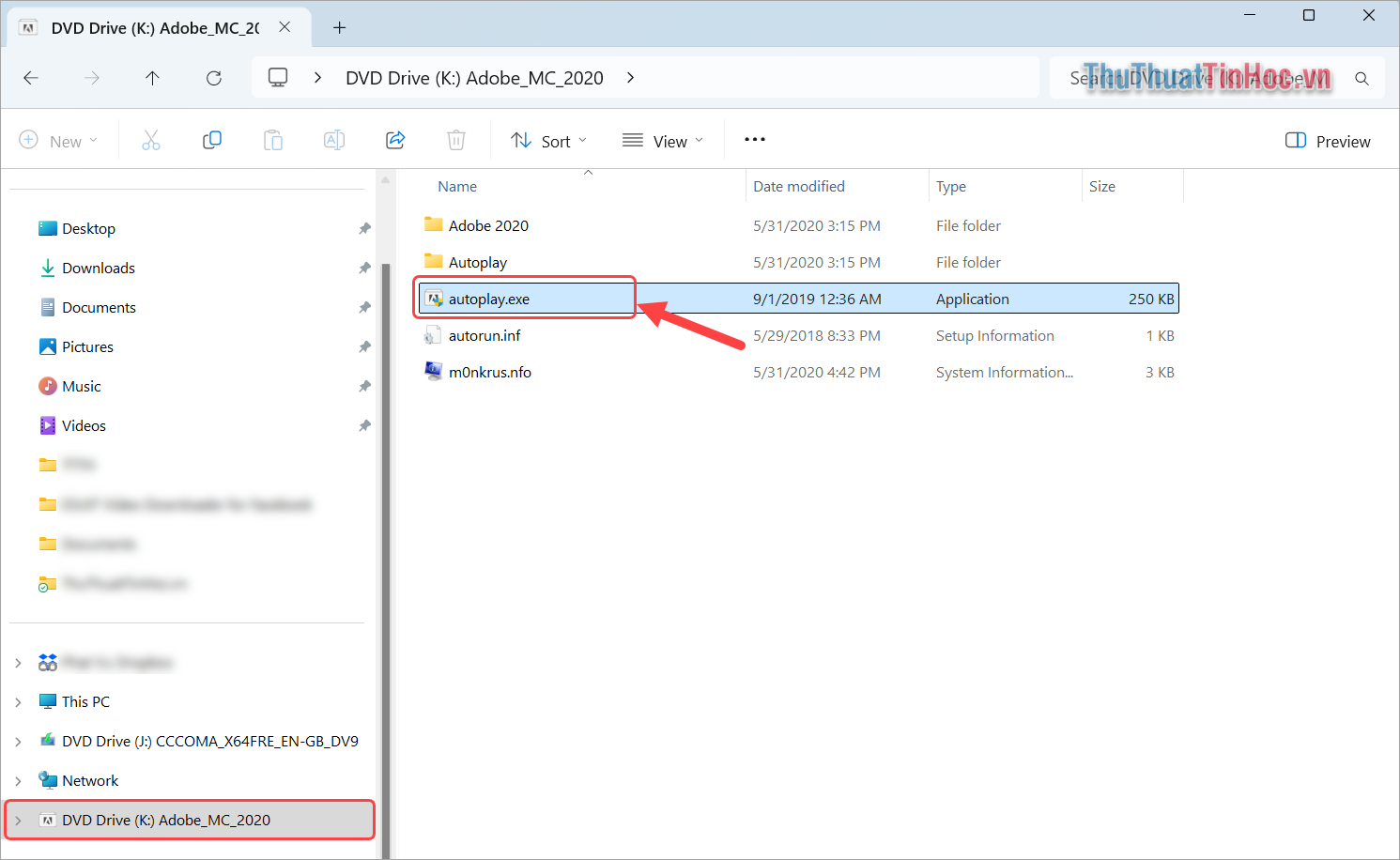1400x860 pixels.
Task: Click the Setup Information type cell
Action: pyautogui.click(x=995, y=335)
